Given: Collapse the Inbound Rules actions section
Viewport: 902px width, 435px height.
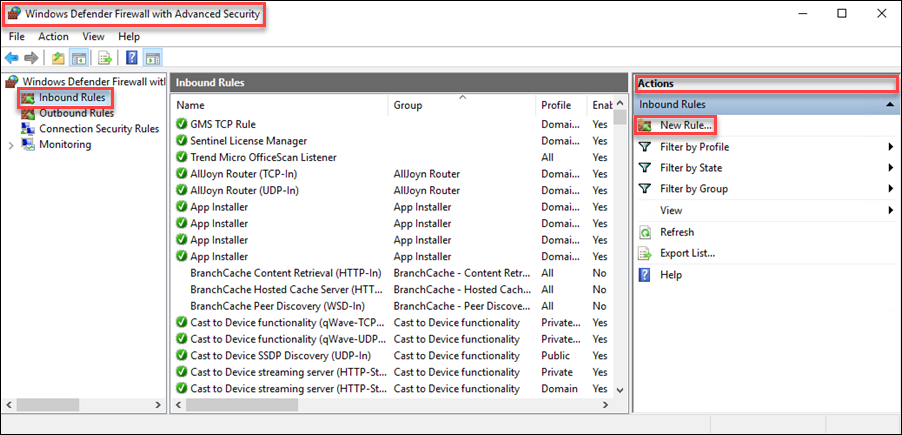Looking at the screenshot, I should [889, 104].
